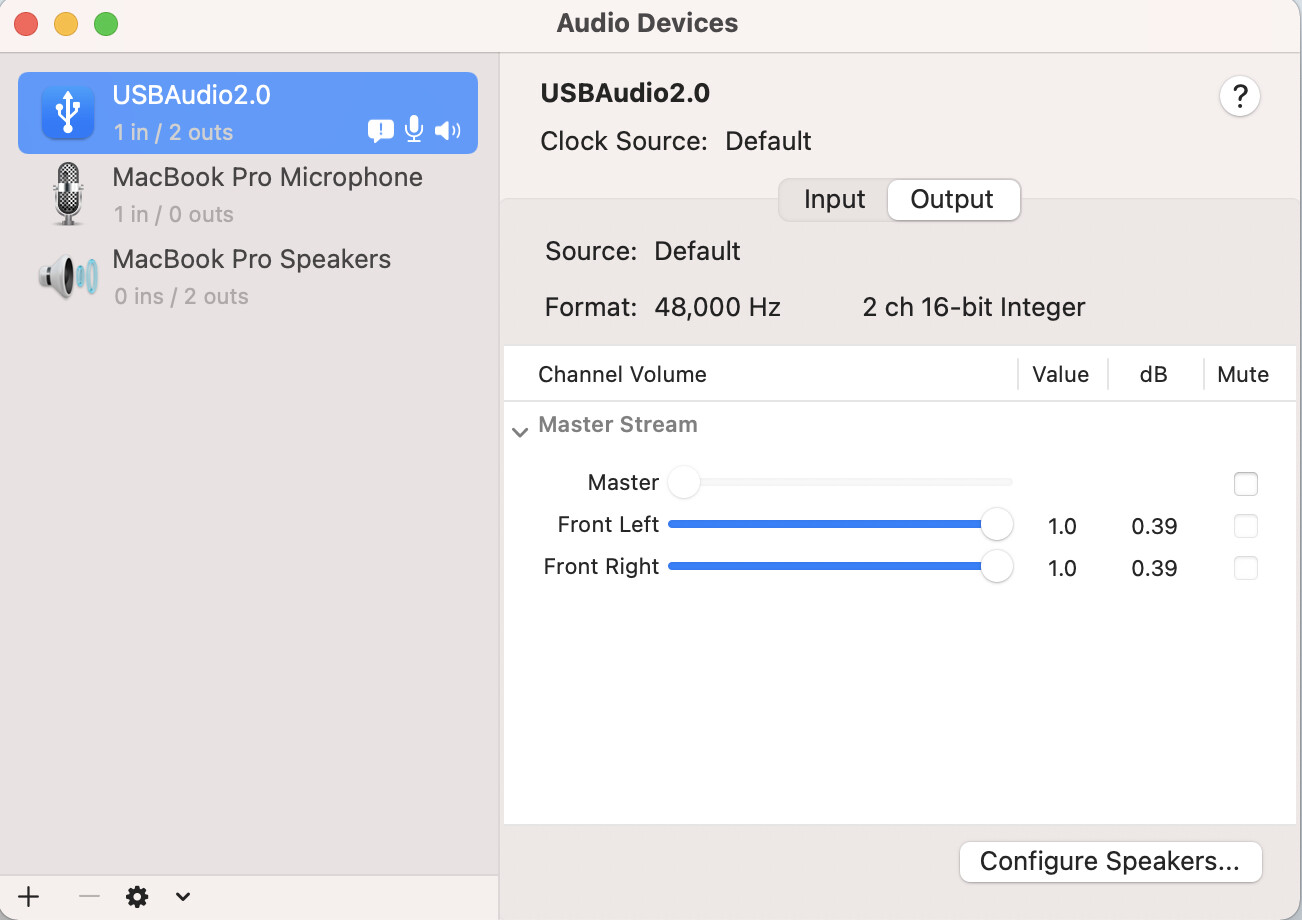Select the Output tab

pyautogui.click(x=952, y=199)
